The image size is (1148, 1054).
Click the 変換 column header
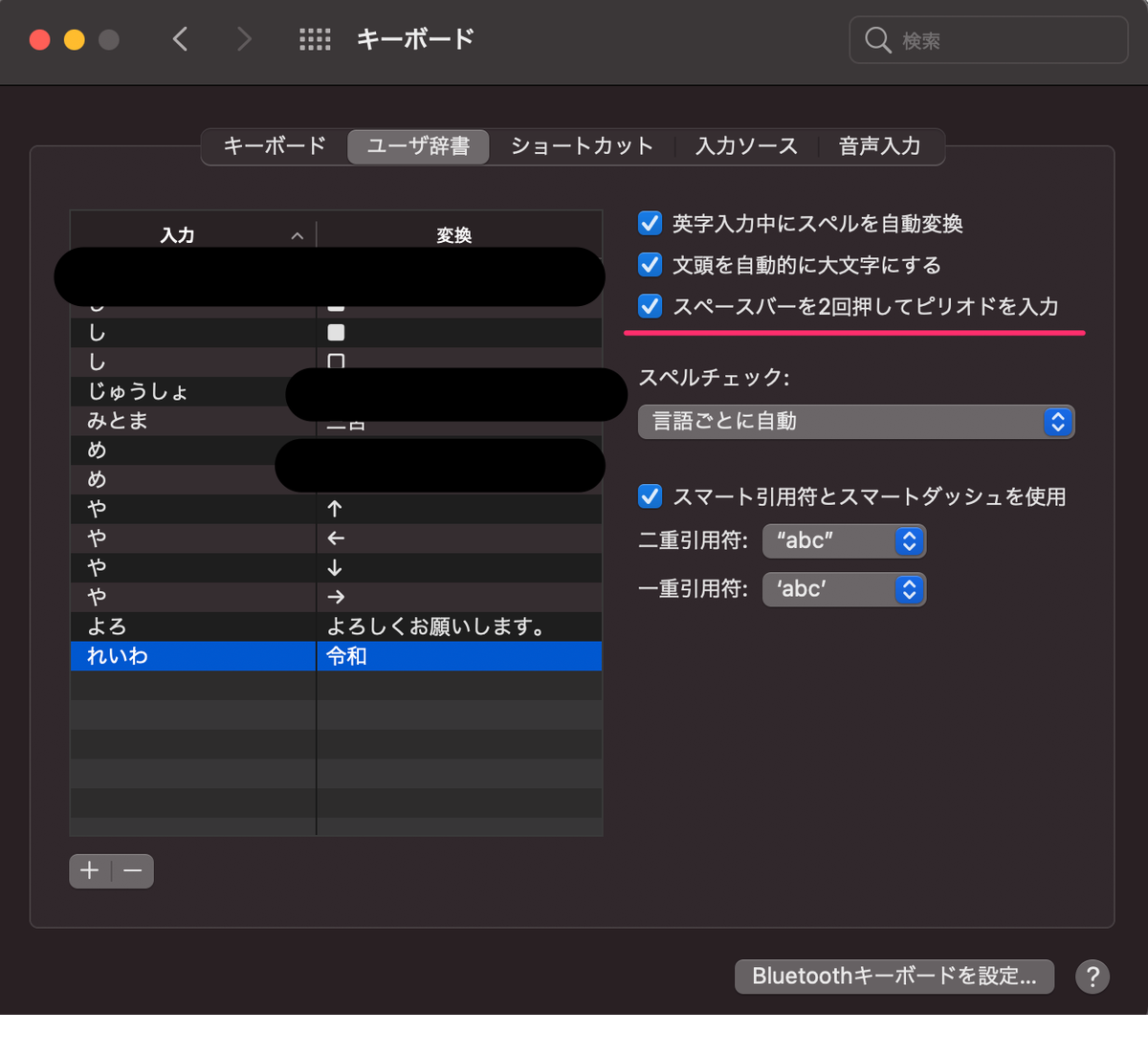459,235
